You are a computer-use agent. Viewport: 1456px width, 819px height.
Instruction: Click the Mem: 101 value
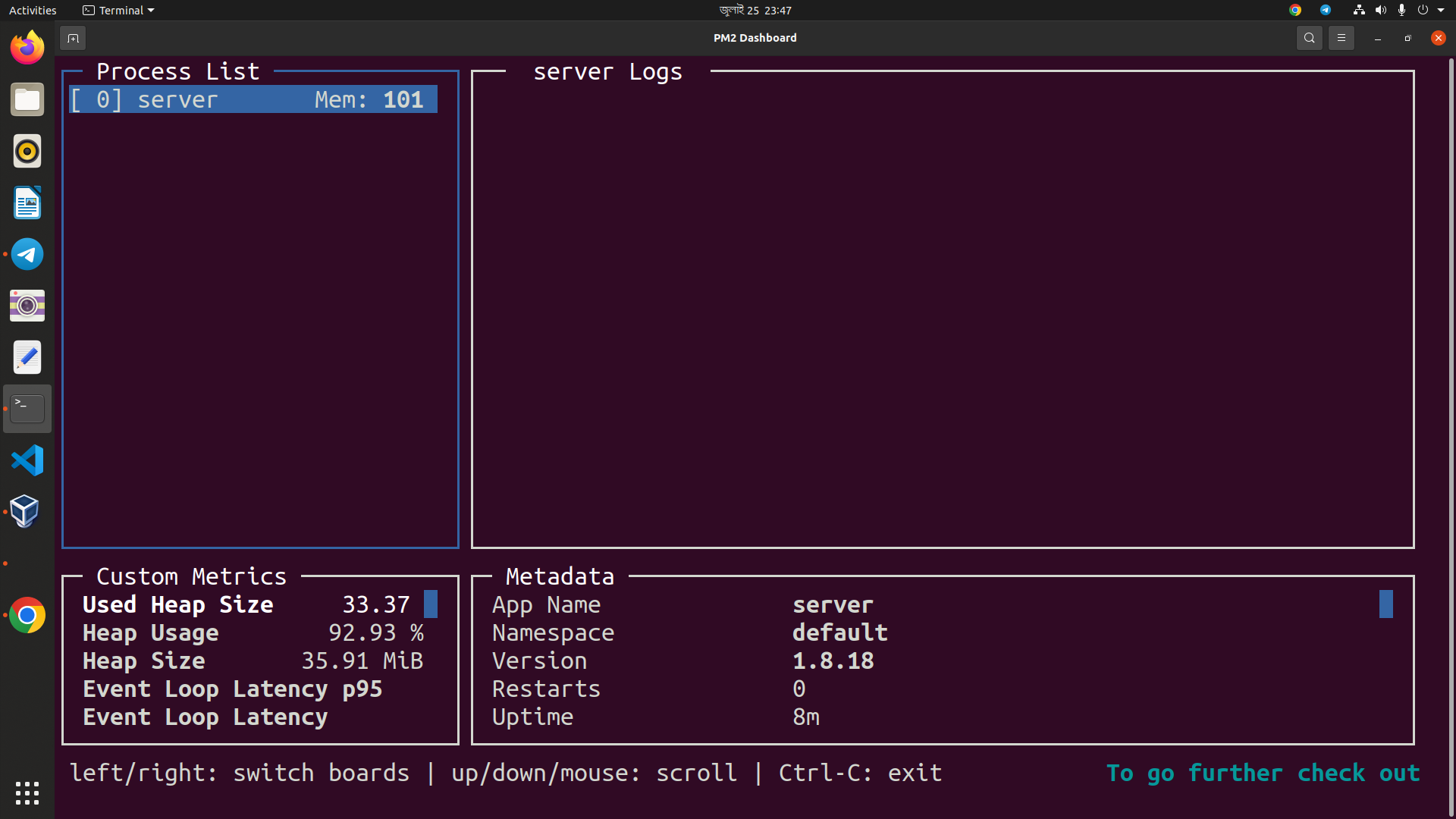[x=369, y=99]
